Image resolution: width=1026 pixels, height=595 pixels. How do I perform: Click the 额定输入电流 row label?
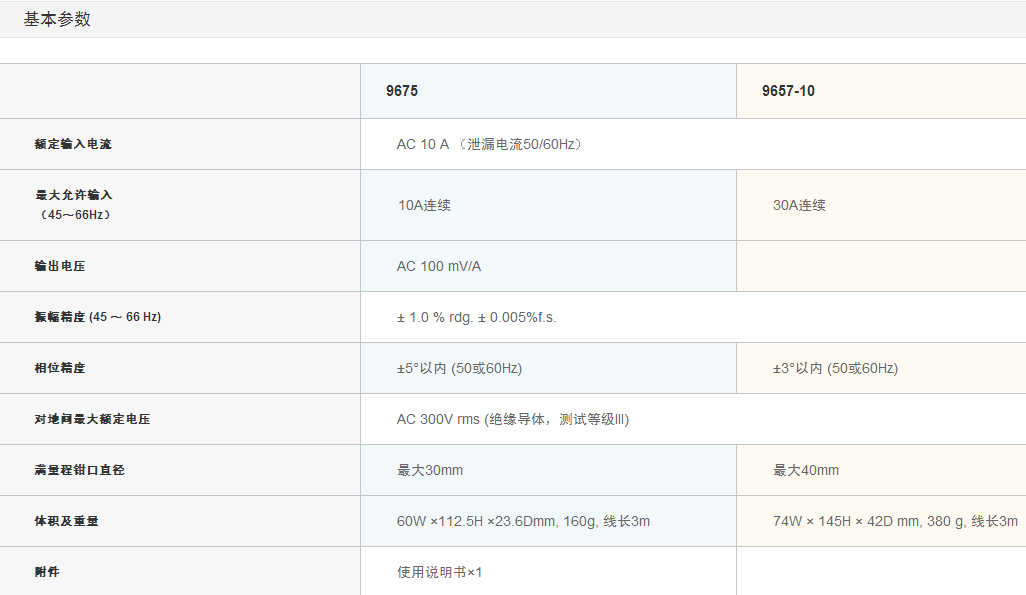73,144
